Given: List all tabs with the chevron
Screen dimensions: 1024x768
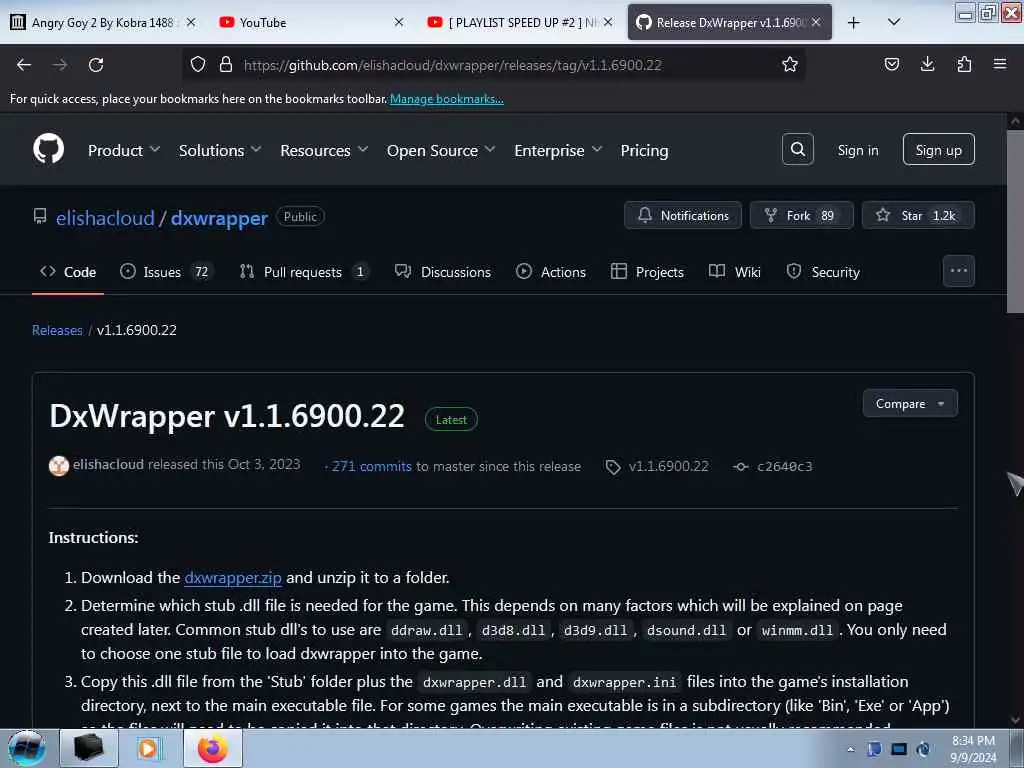Looking at the screenshot, I should coord(894,22).
